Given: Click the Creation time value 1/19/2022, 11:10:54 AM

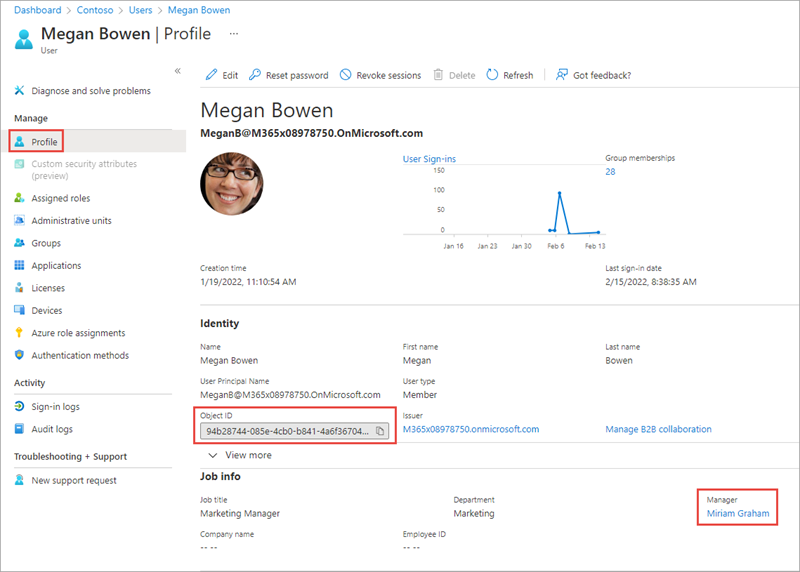Looking at the screenshot, I should 248,282.
